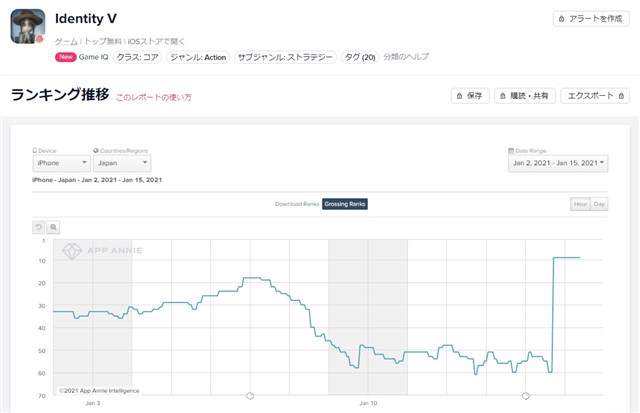Viewport: 640px width, 413px height.
Task: Select the Hour granularity toggle
Action: point(580,204)
